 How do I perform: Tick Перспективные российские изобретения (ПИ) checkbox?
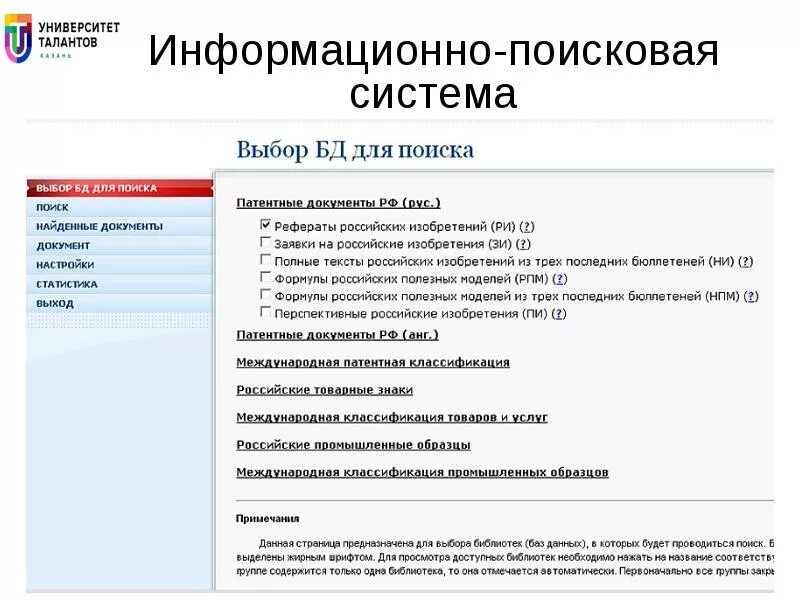pos(265,311)
